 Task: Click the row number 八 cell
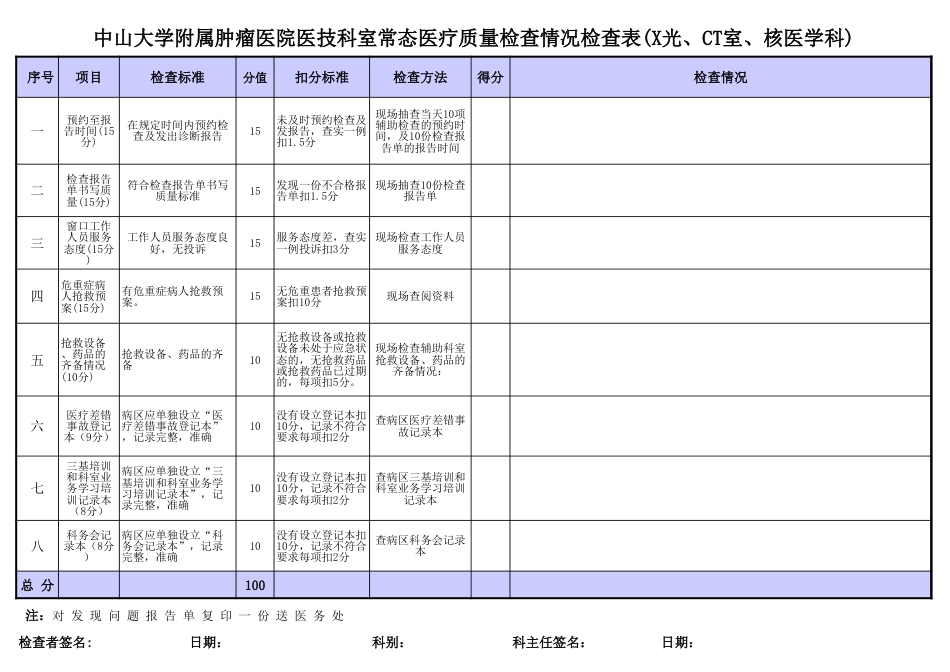[38, 546]
